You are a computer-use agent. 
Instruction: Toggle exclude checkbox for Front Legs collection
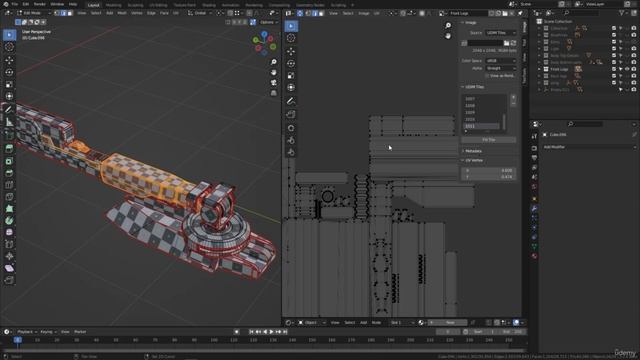614,69
